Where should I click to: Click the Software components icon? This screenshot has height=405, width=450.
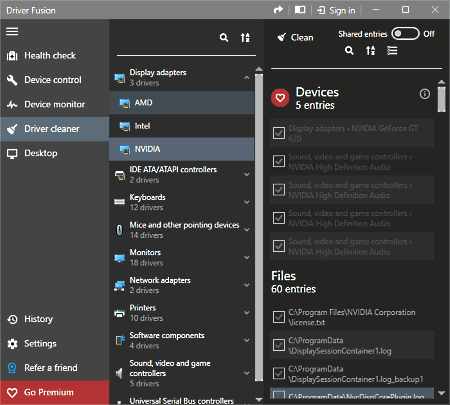click(120, 340)
